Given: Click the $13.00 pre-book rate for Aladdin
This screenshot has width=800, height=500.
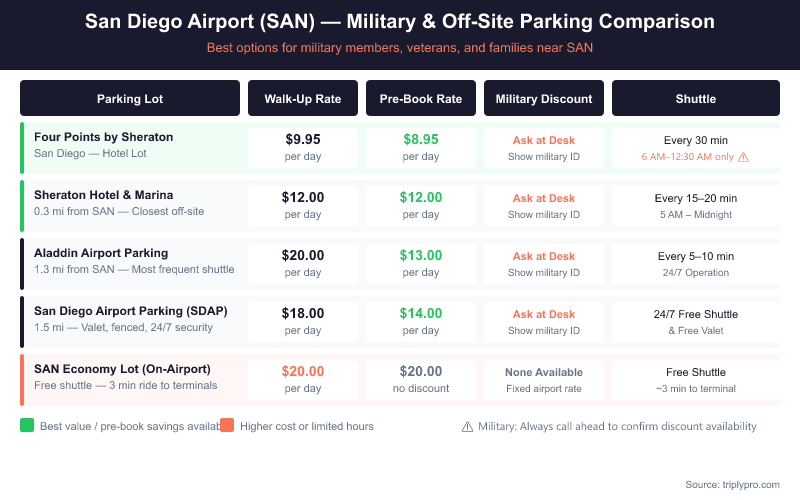Looking at the screenshot, I should point(421,256).
